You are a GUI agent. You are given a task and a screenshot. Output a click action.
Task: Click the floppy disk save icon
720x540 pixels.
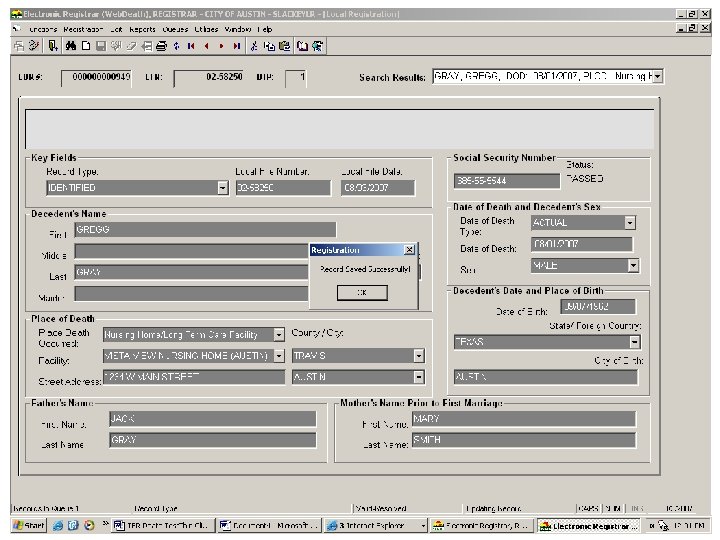(101, 46)
